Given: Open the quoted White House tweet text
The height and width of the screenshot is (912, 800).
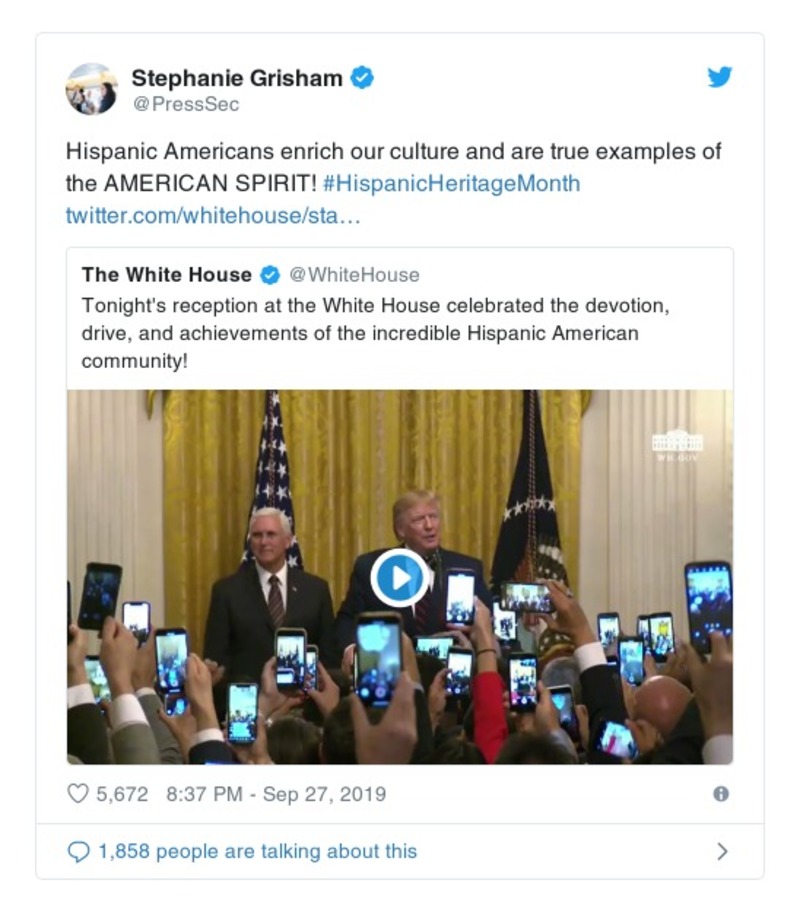Looking at the screenshot, I should (x=375, y=333).
